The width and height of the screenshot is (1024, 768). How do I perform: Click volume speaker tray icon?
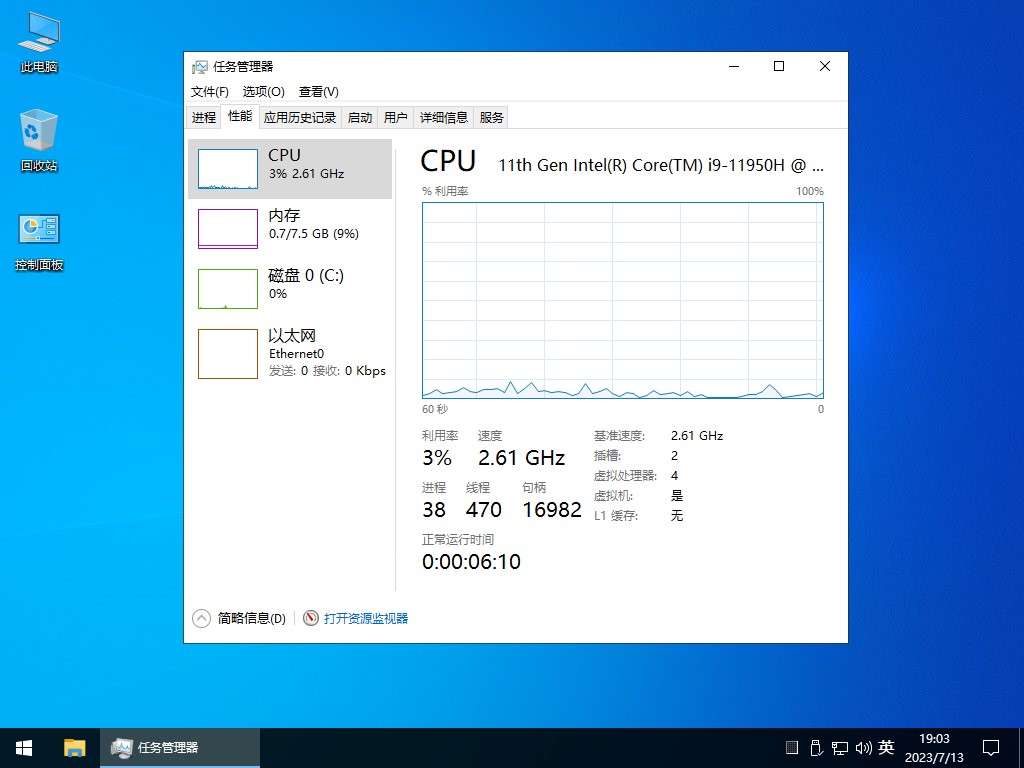click(x=863, y=748)
